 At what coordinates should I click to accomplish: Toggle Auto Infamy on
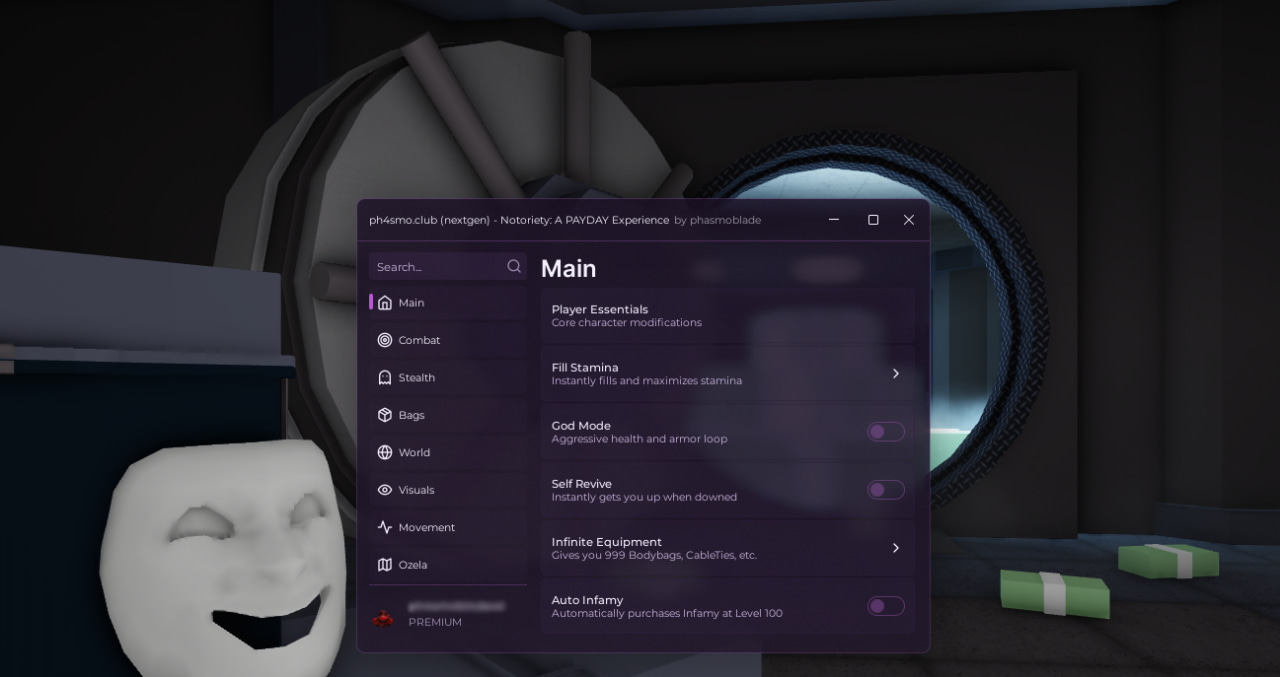(886, 606)
